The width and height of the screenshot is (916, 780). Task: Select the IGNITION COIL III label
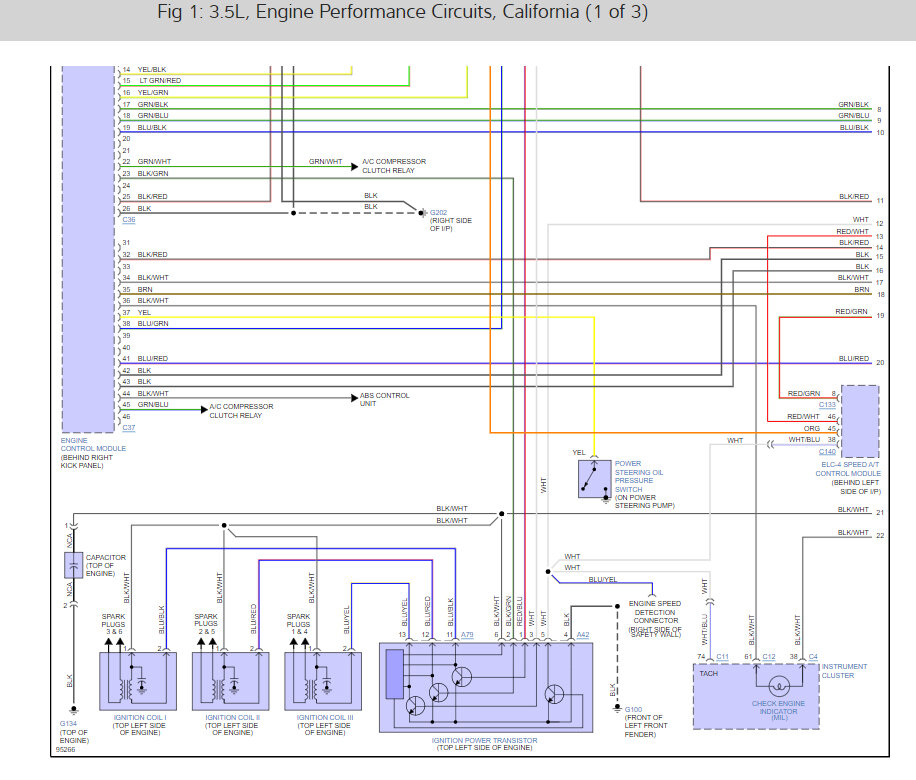[x=325, y=717]
